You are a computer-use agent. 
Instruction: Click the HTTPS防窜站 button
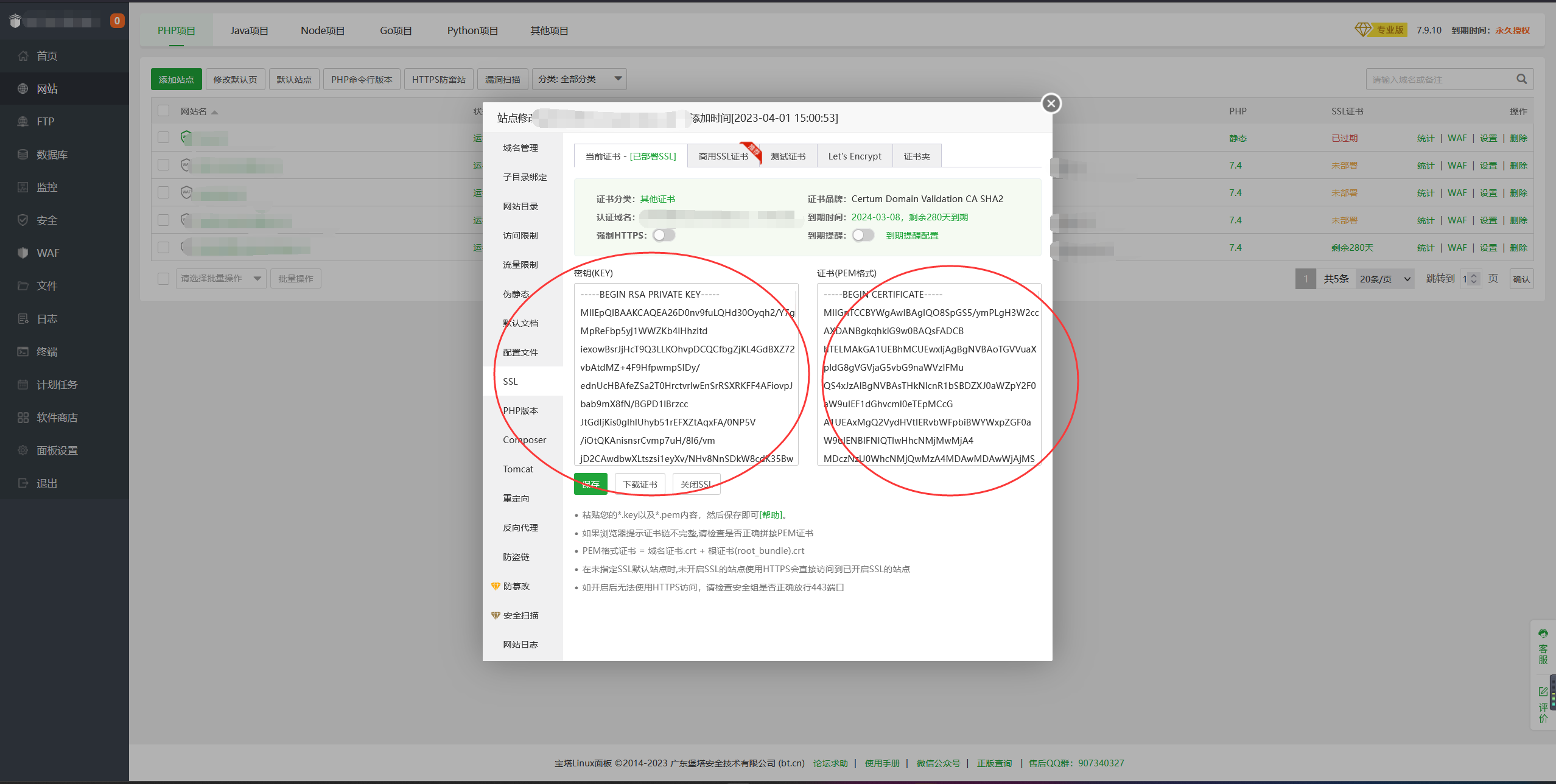[x=439, y=79]
